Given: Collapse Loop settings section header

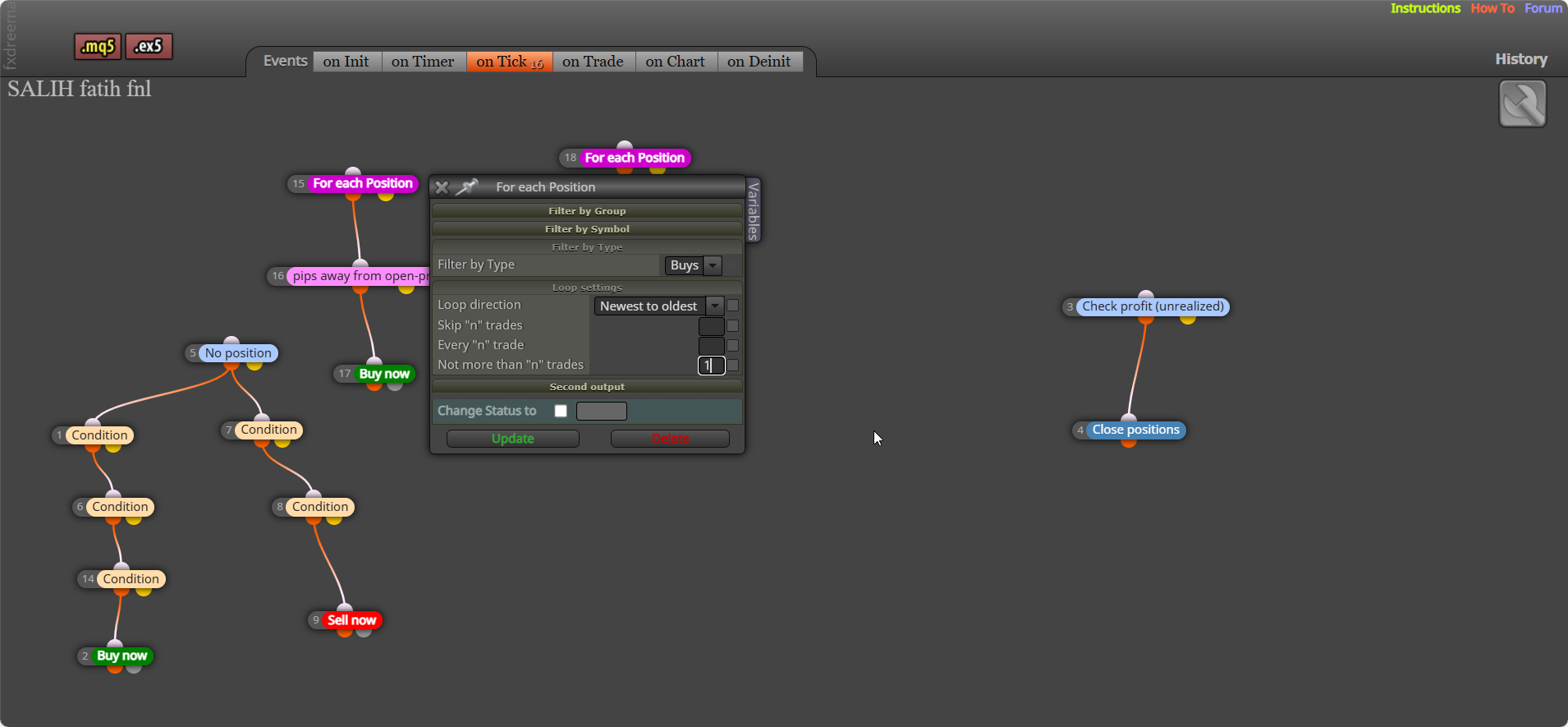Looking at the screenshot, I should [x=587, y=288].
